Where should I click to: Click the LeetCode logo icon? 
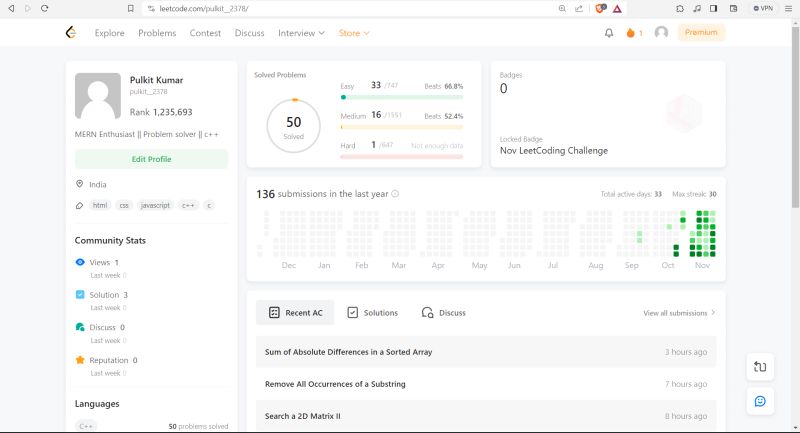coord(71,33)
